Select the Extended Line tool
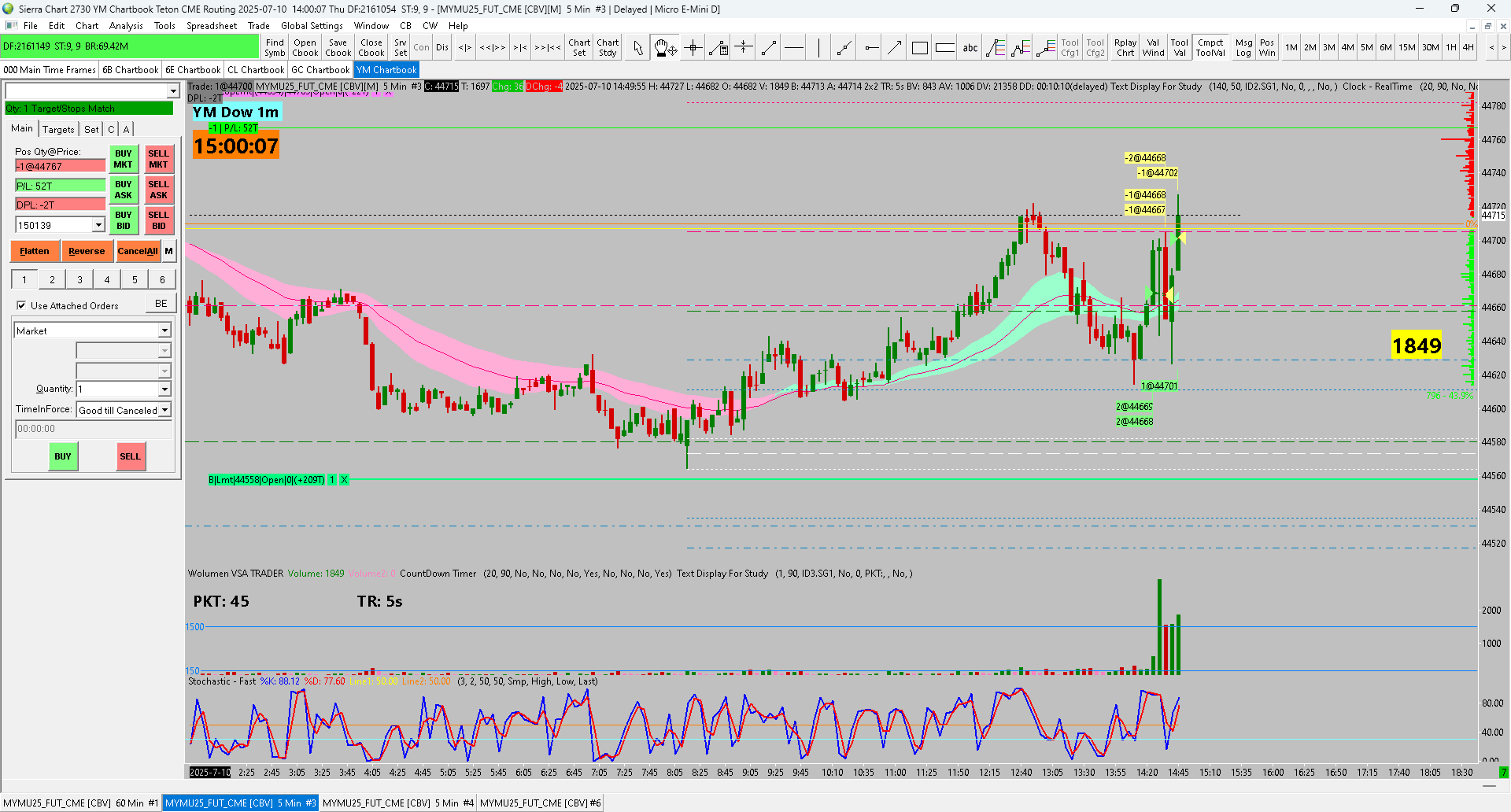Image resolution: width=1511 pixels, height=812 pixels. (x=844, y=48)
